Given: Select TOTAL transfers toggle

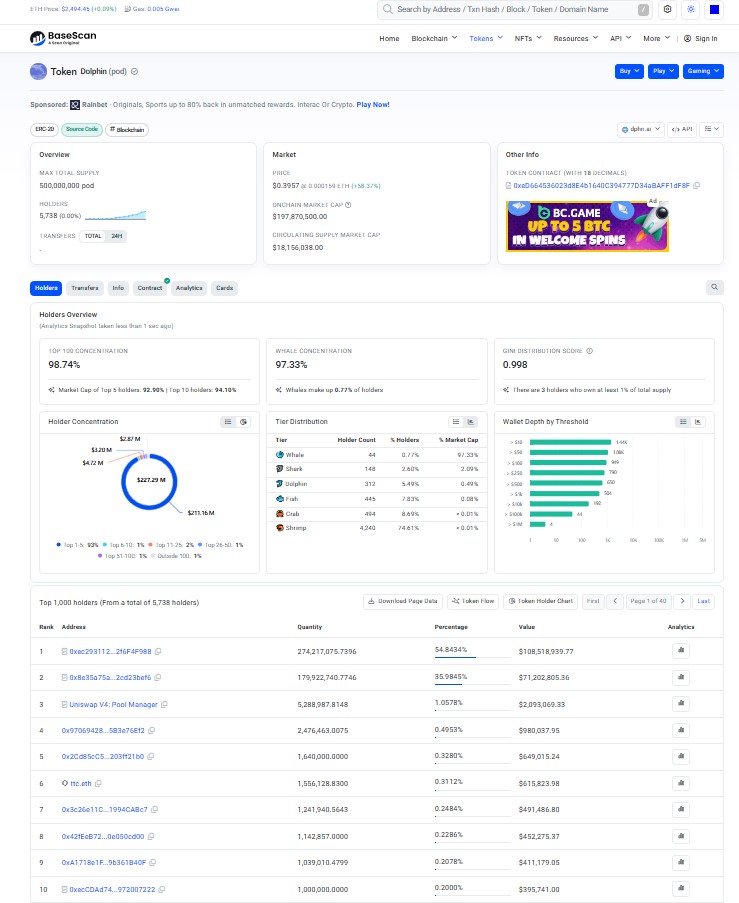Looking at the screenshot, I should tap(93, 236).
